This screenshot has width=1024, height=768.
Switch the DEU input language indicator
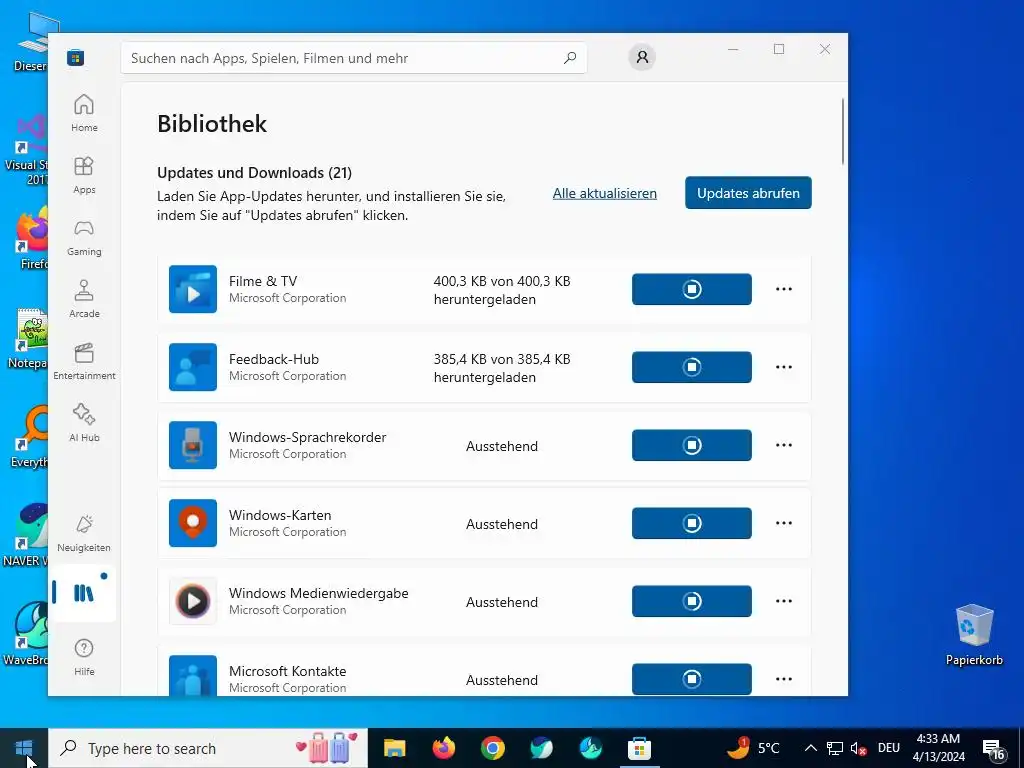pyautogui.click(x=889, y=748)
